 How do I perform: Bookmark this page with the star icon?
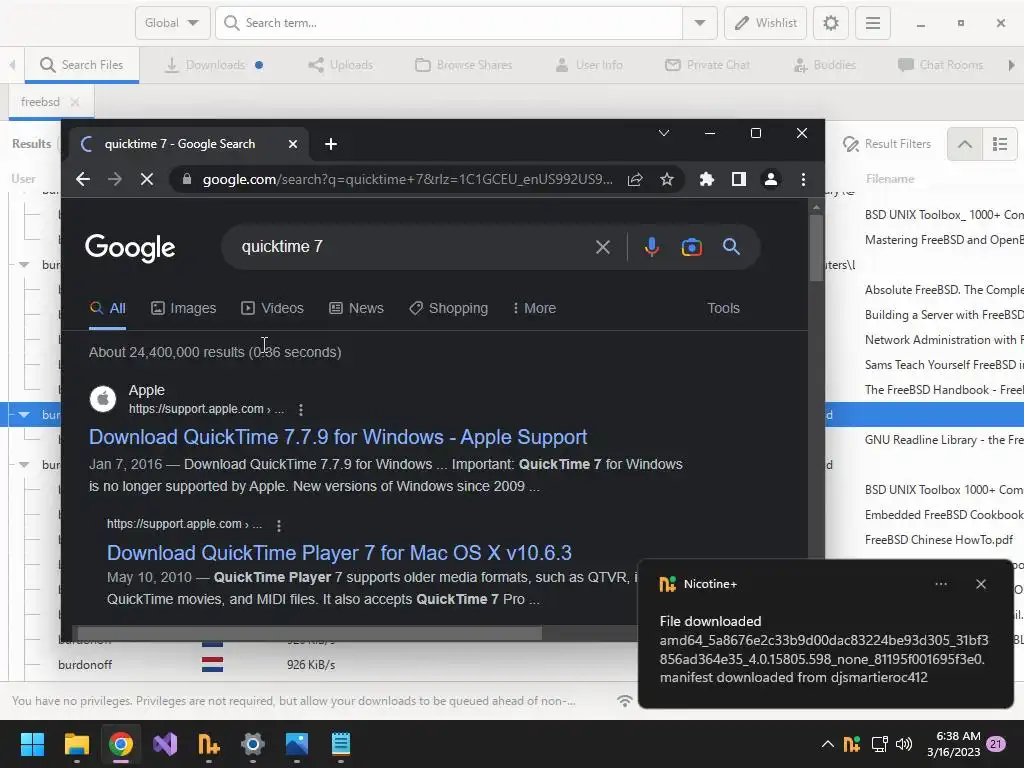pos(666,179)
